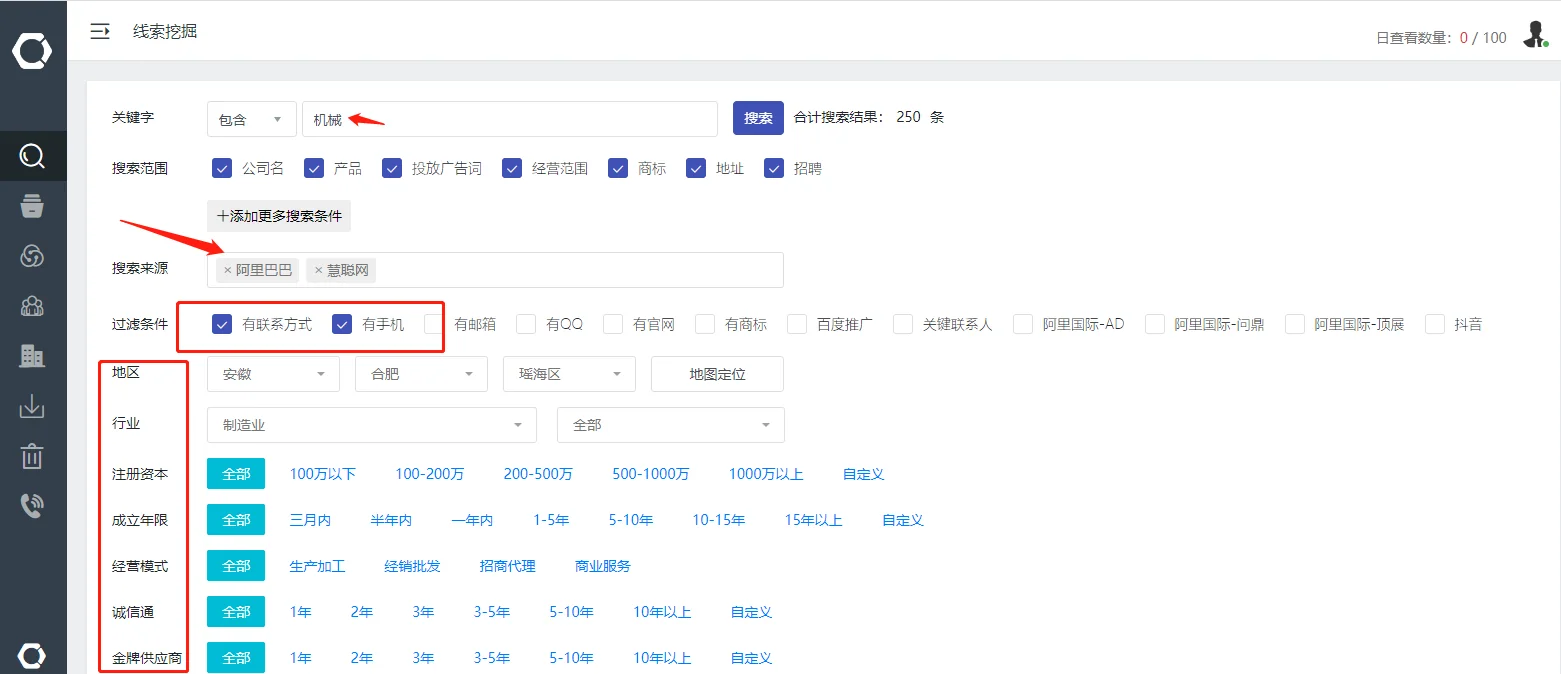
Task: Select 500-1000万 registered capital
Action: pyautogui.click(x=651, y=474)
